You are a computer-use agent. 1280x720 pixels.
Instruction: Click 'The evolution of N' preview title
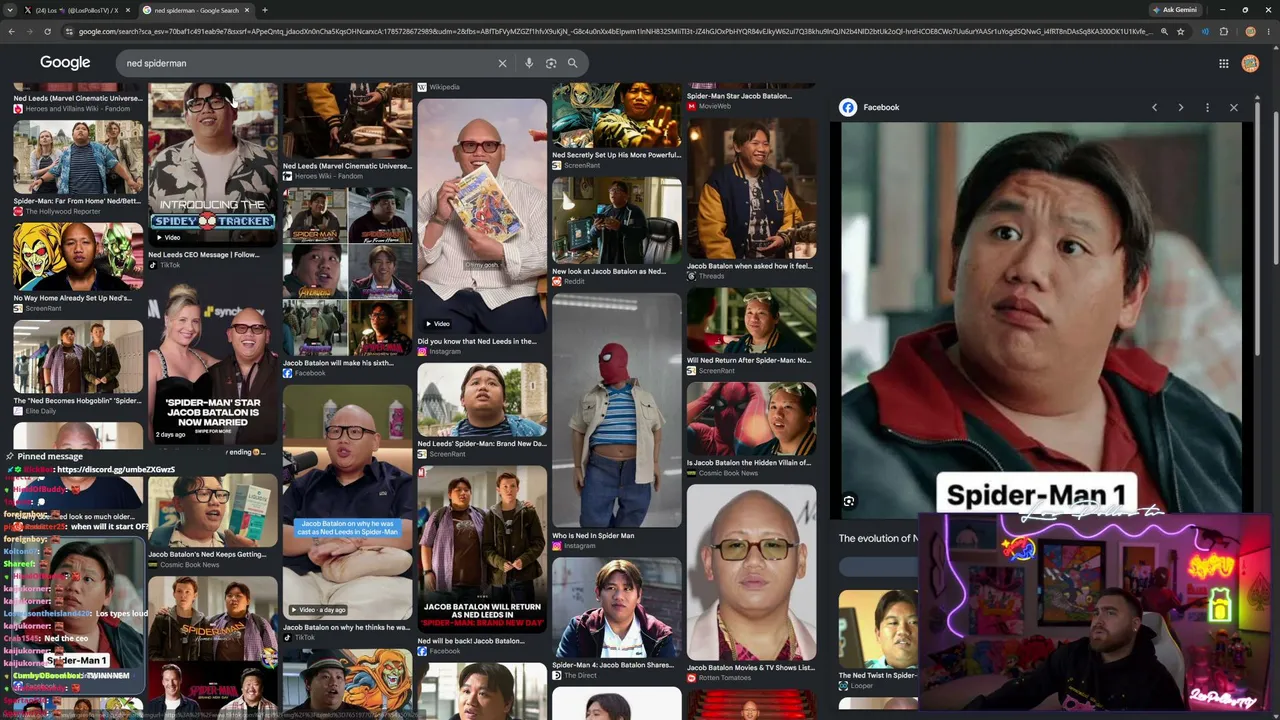tap(878, 538)
